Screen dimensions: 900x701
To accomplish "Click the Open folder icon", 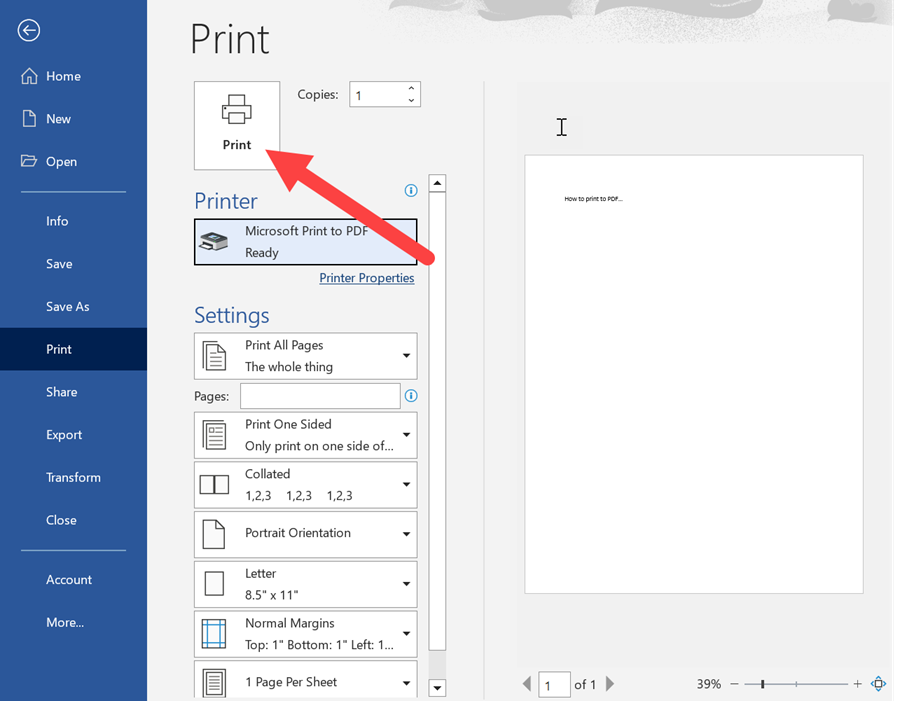I will [x=29, y=161].
